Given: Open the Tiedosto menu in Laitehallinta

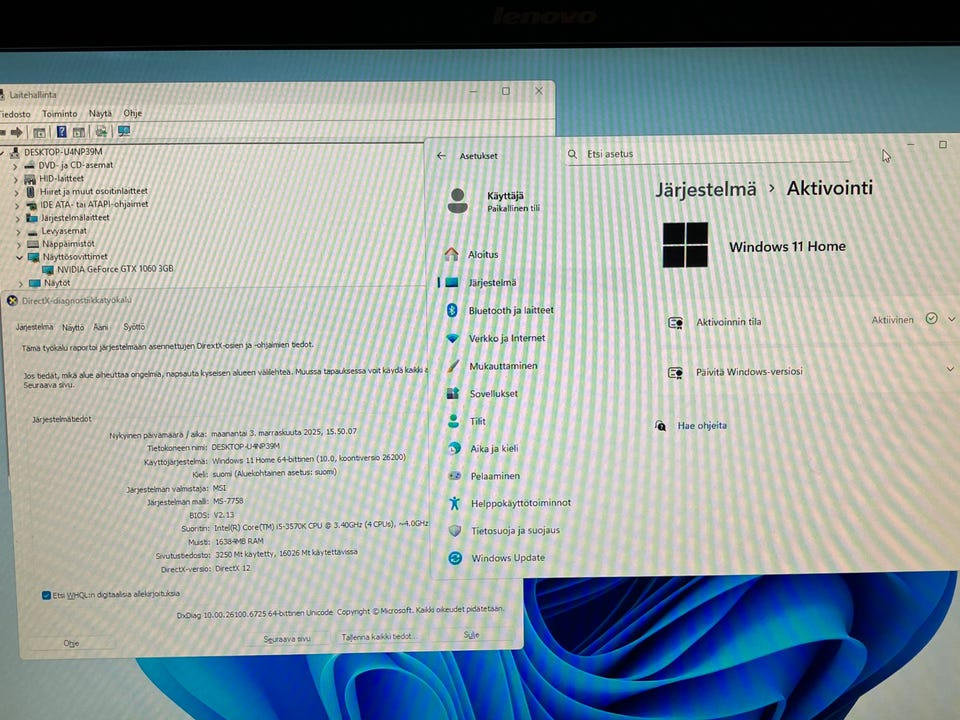Looking at the screenshot, I should click(15, 114).
